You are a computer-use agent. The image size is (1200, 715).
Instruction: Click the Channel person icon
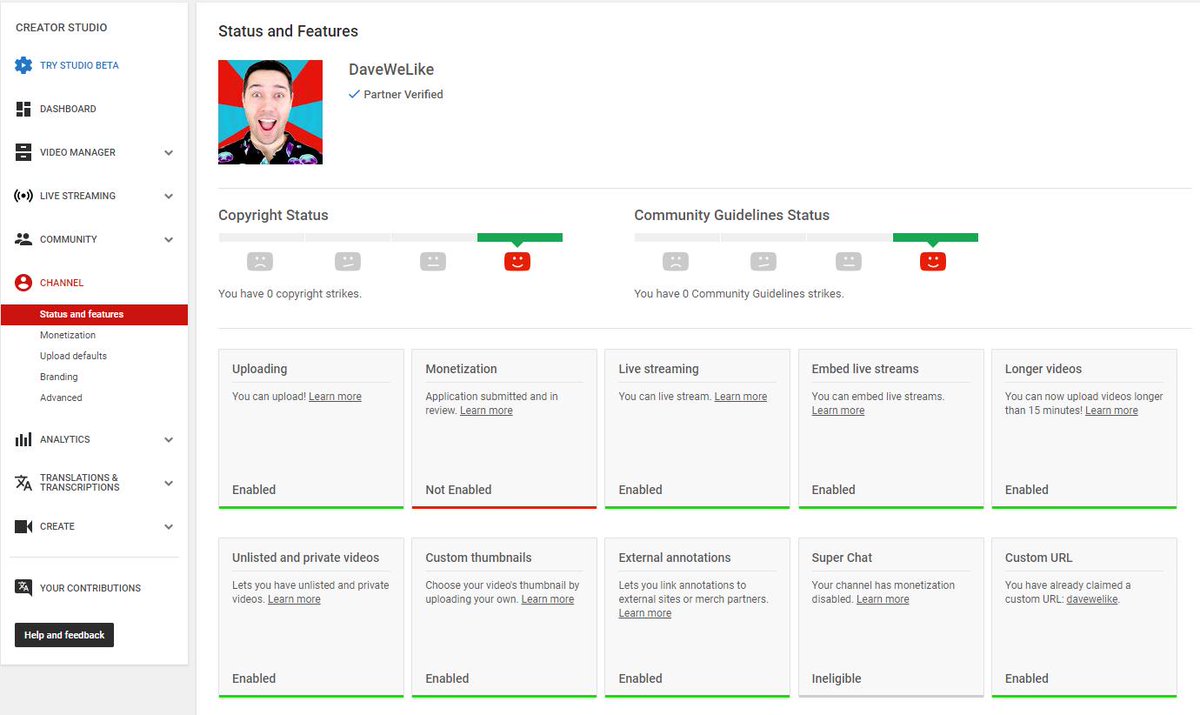23,283
